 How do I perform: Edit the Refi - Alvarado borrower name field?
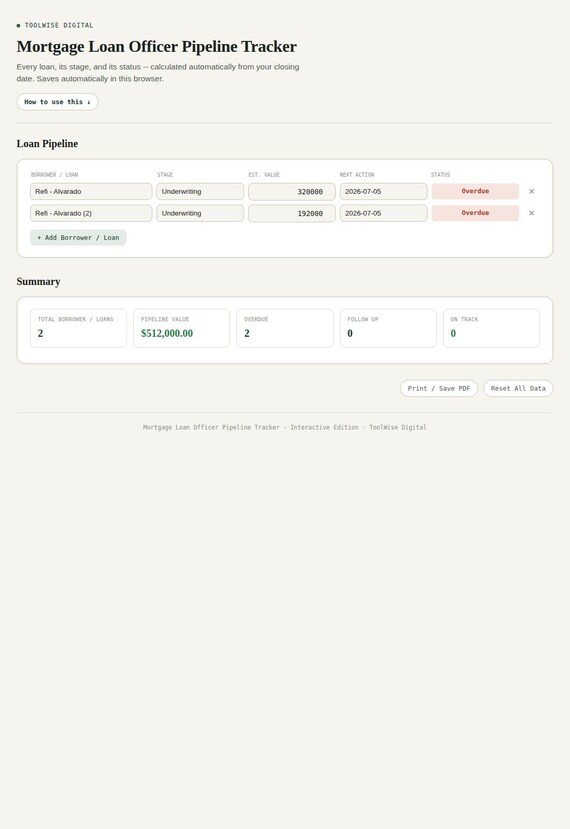tap(91, 191)
